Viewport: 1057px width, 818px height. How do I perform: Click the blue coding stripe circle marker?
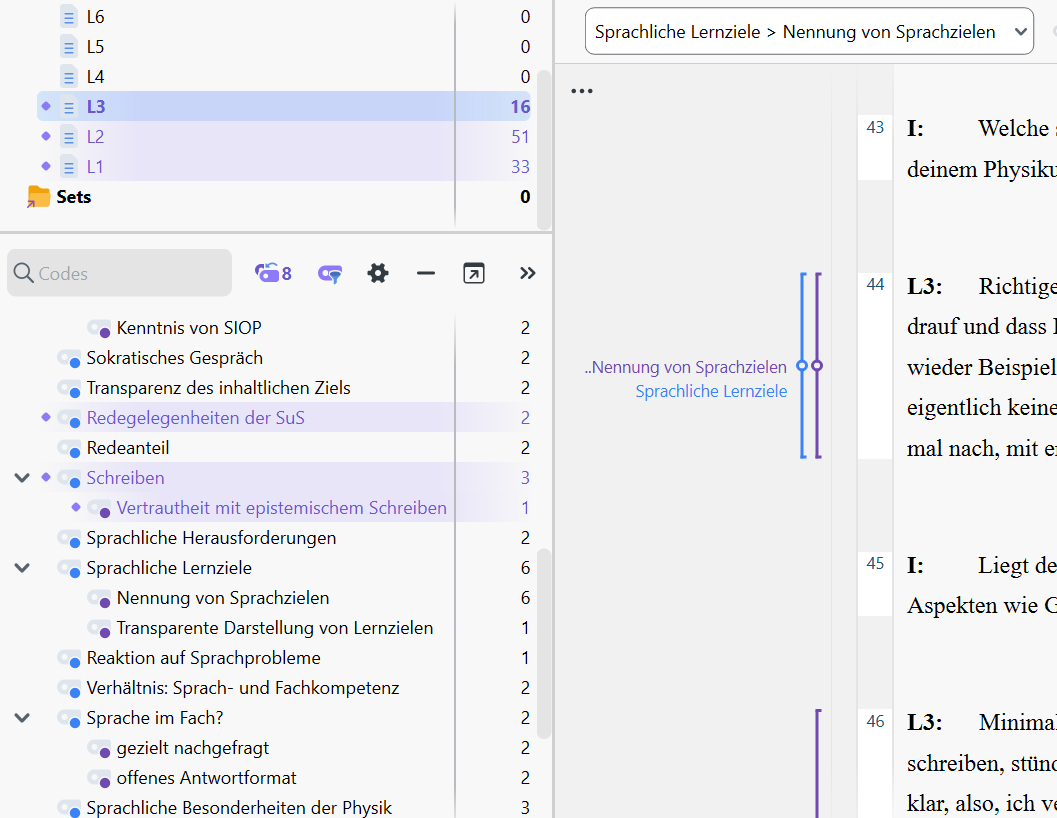click(x=802, y=366)
